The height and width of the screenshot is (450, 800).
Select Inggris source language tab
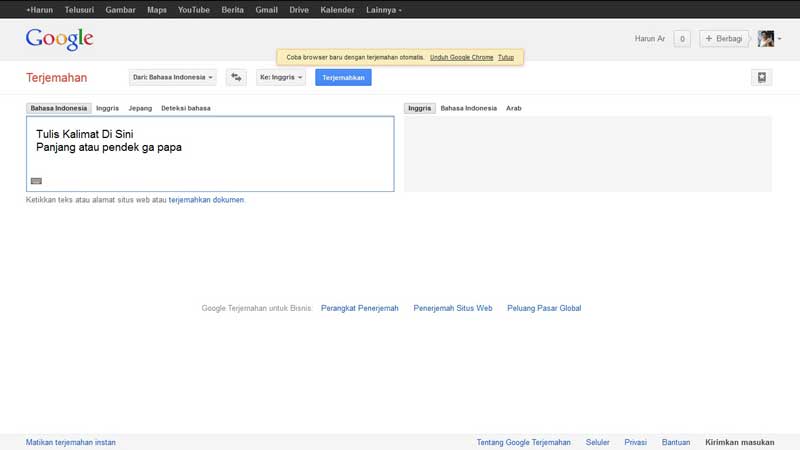coord(108,108)
